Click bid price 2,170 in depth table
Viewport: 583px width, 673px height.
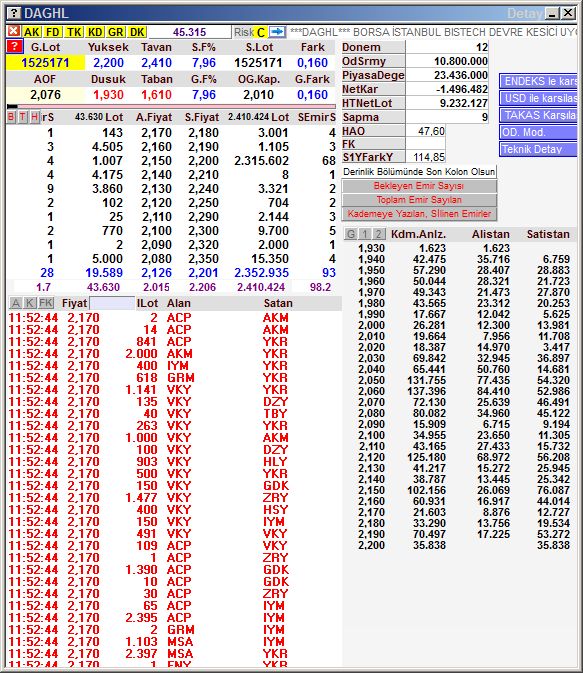click(x=156, y=133)
